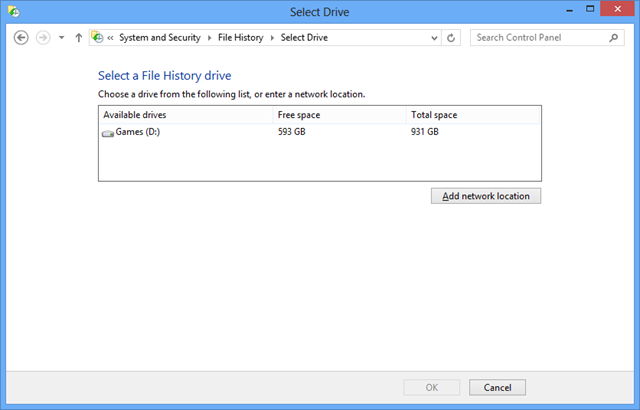Expand the address bar previous locations dropdown
The height and width of the screenshot is (410, 640).
pos(434,38)
